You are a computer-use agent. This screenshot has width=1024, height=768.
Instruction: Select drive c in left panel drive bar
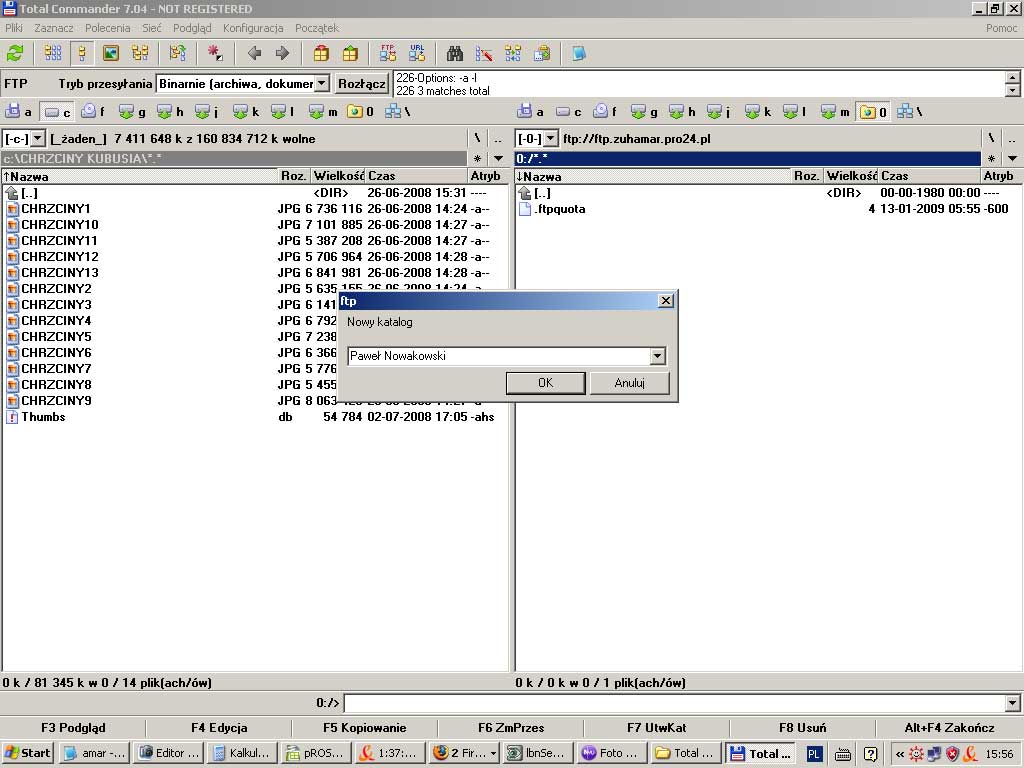click(59, 112)
